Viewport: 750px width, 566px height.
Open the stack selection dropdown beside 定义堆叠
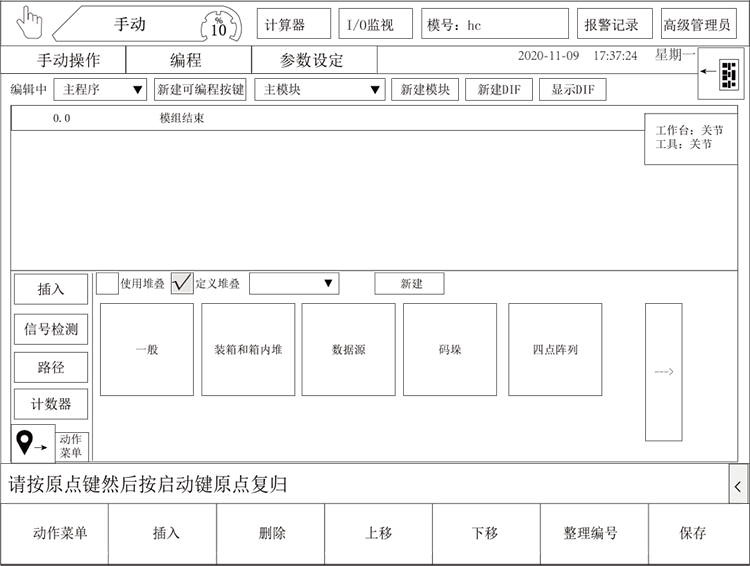click(x=293, y=284)
